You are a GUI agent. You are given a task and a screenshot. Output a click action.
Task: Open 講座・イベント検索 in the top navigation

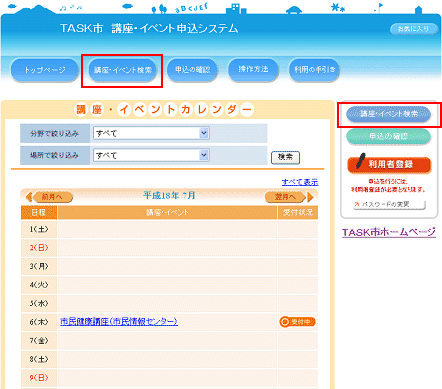pos(123,70)
